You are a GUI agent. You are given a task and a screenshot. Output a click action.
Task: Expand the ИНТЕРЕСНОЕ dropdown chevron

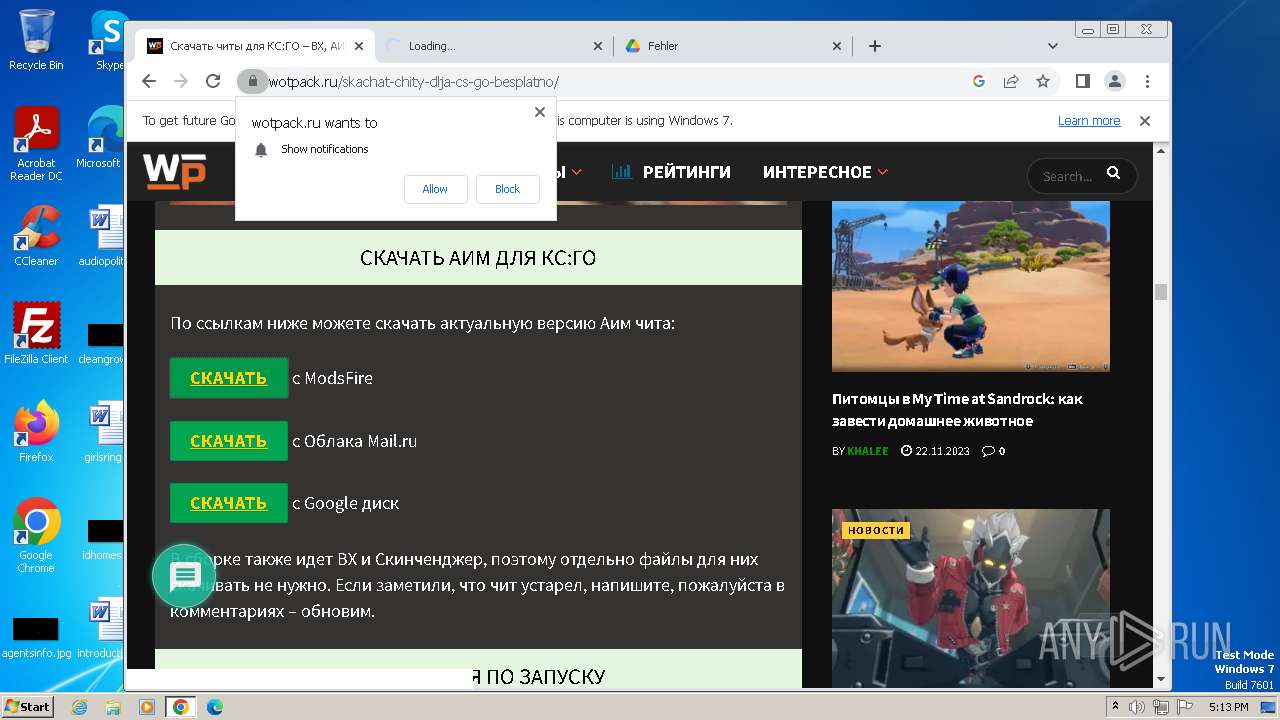[883, 172]
